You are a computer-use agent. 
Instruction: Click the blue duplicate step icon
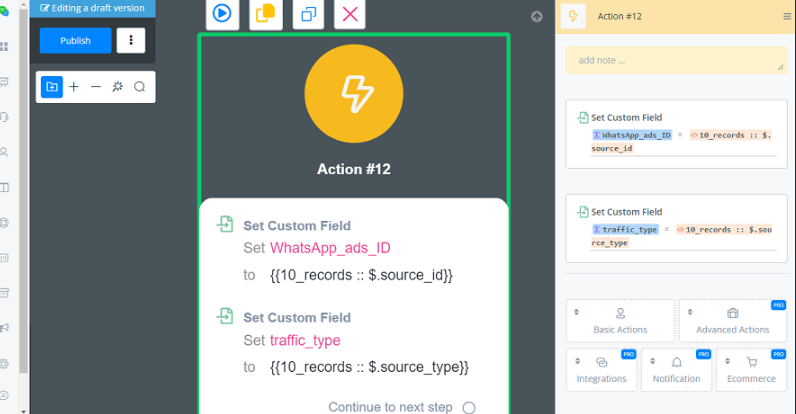308,14
